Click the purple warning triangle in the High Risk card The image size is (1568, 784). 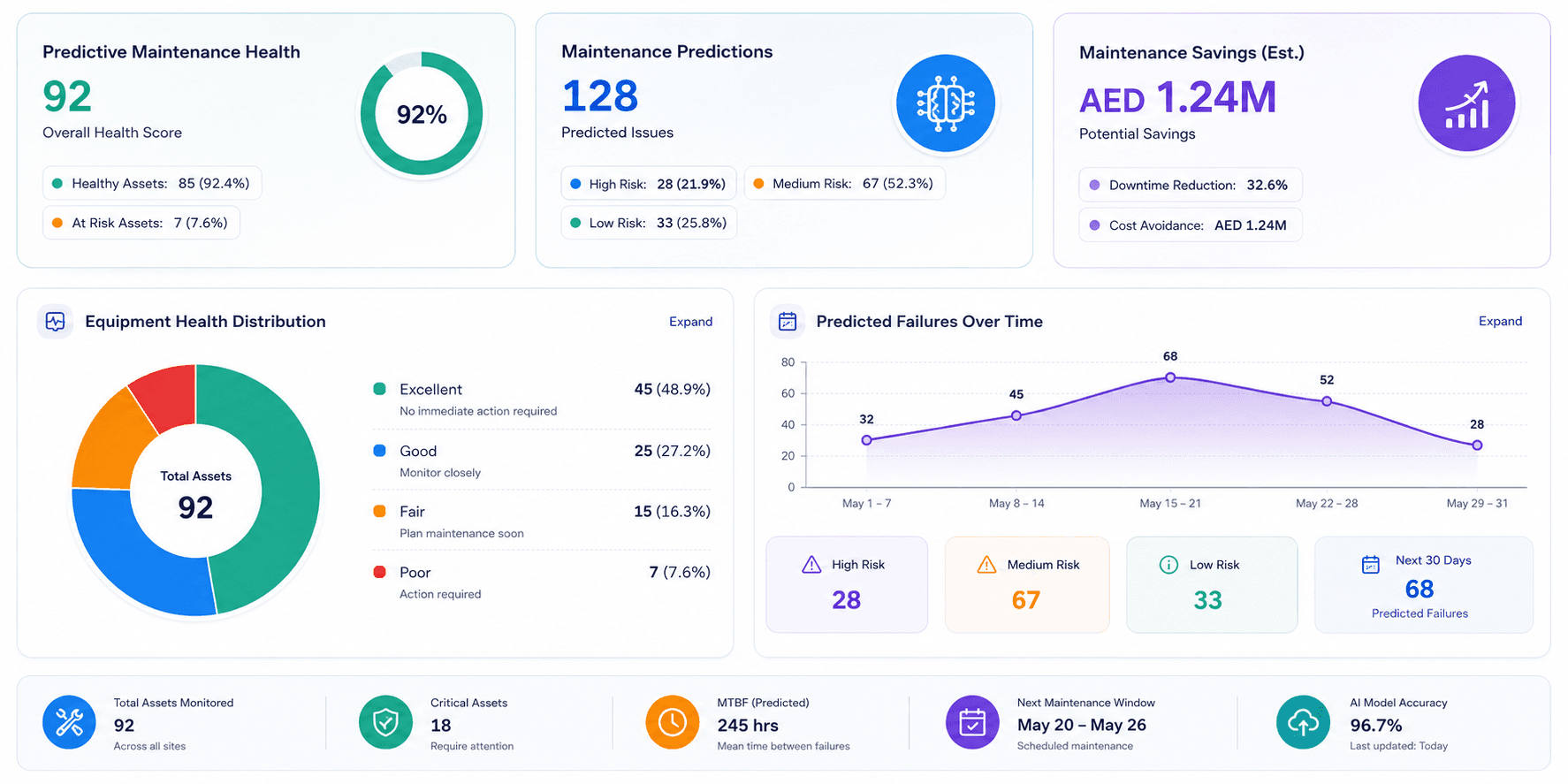811,565
